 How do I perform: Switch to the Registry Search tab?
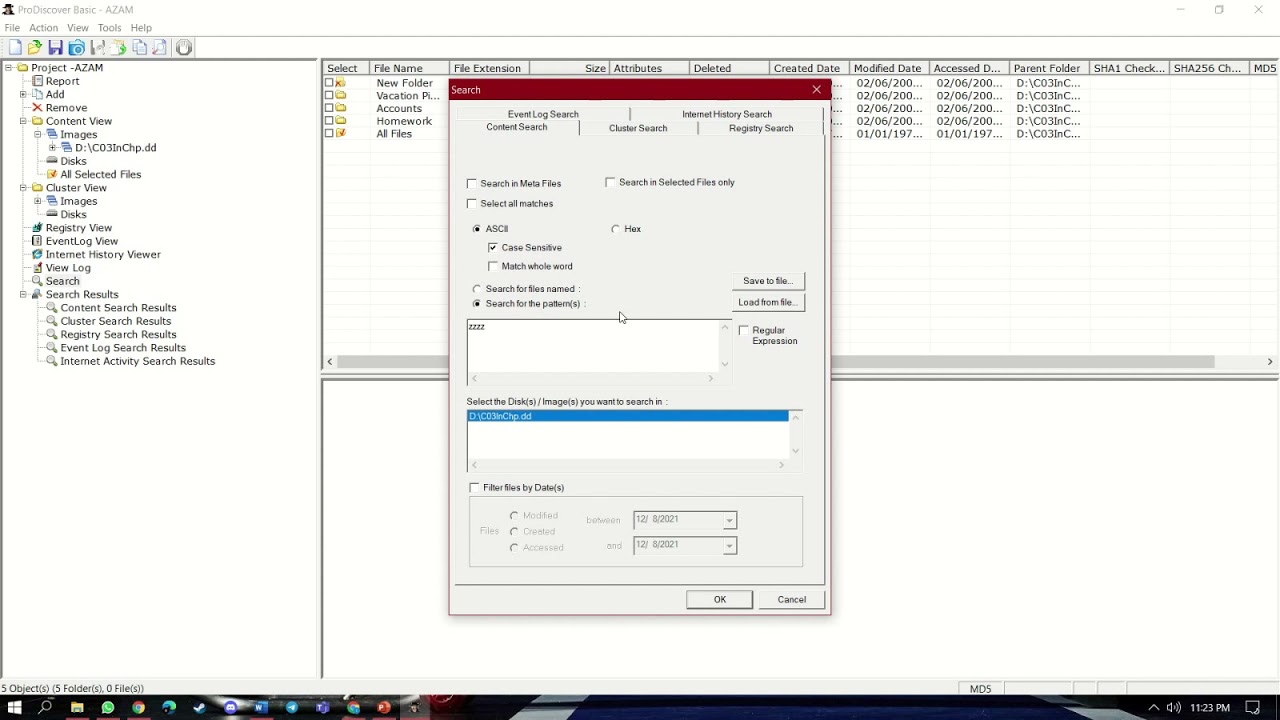tap(761, 128)
